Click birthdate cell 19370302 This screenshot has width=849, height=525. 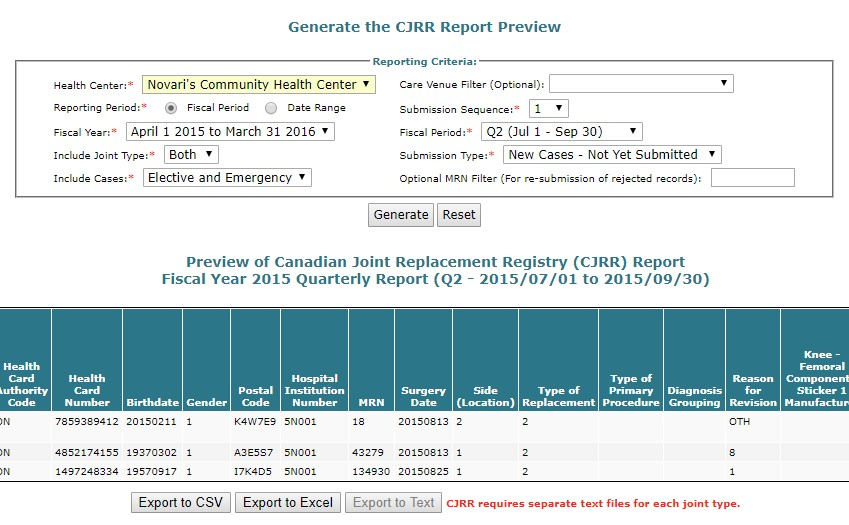pos(152,452)
